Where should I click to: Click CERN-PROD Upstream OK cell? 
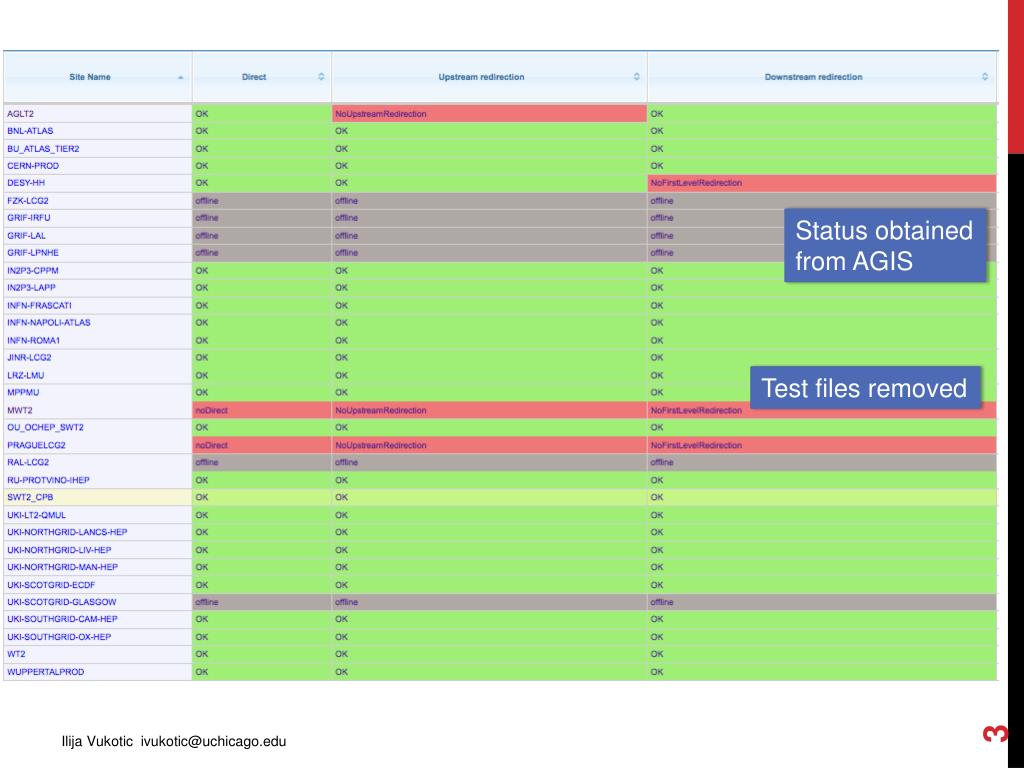pos(489,166)
